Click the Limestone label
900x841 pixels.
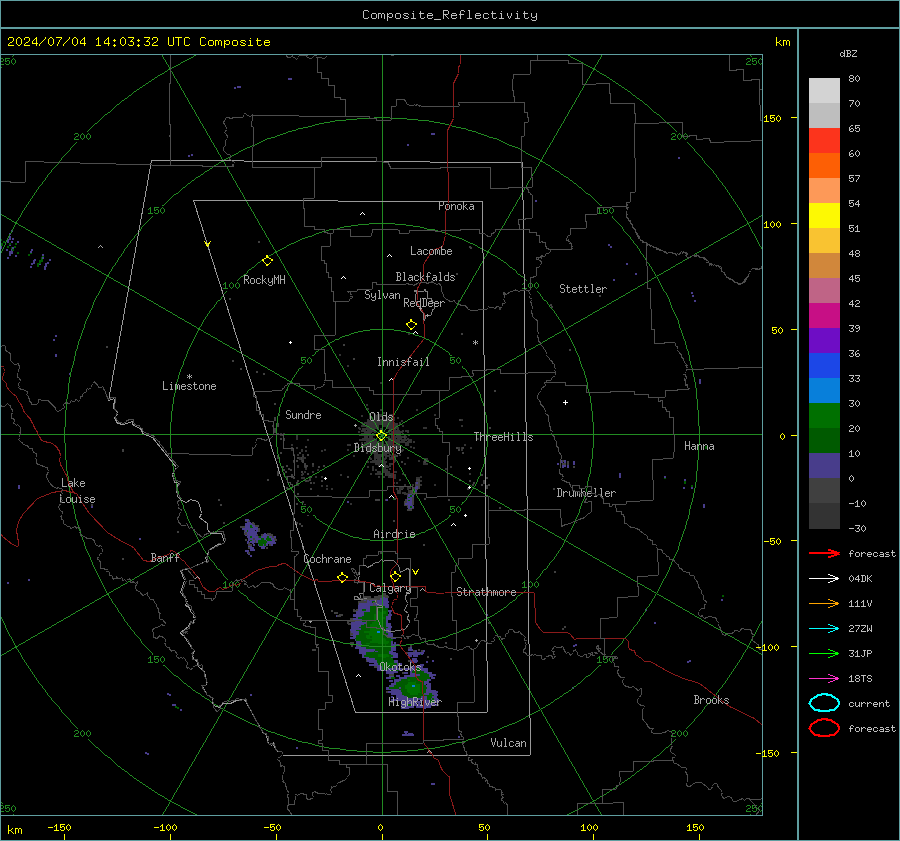click(x=189, y=386)
